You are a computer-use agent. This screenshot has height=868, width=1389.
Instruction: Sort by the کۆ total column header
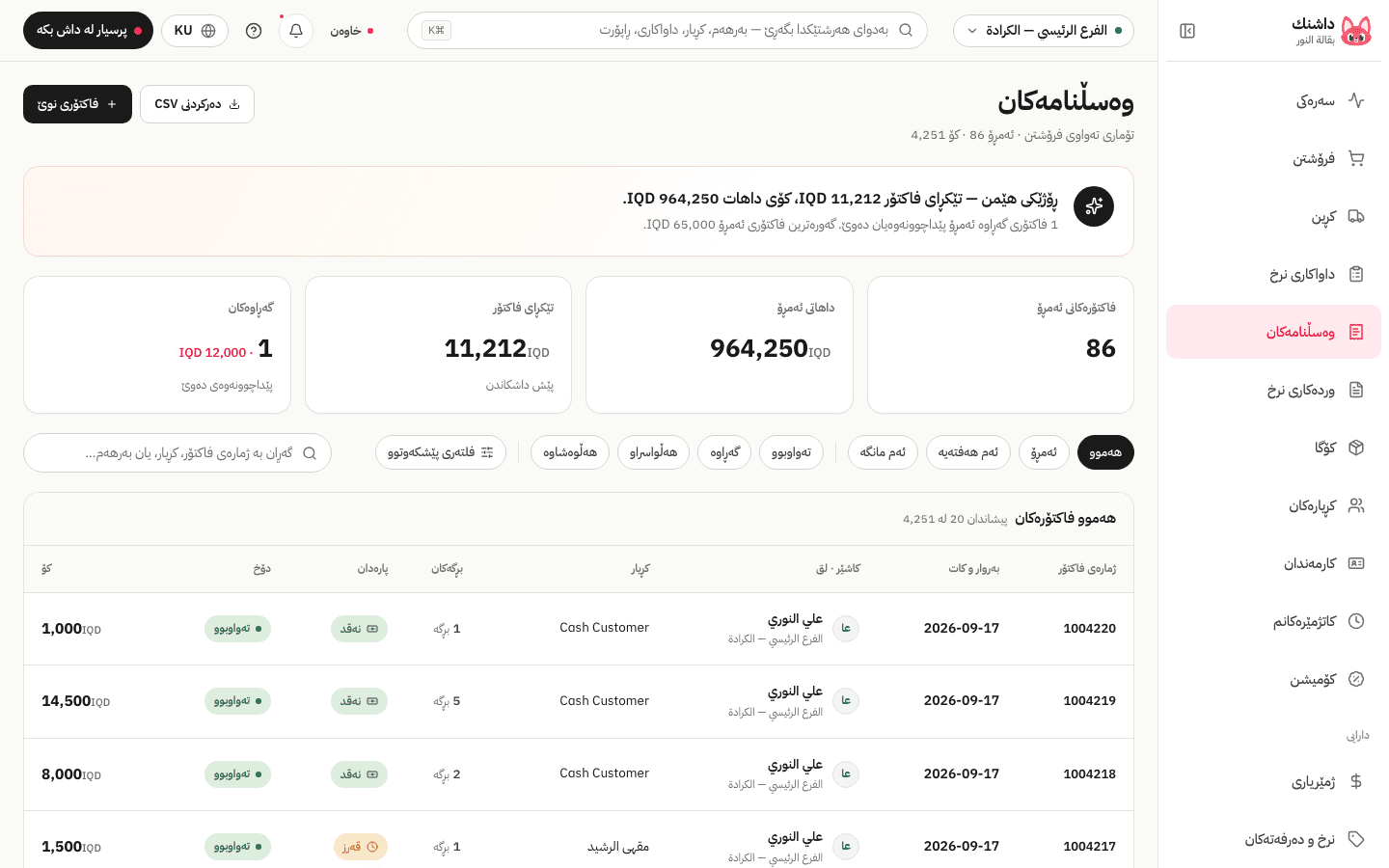(x=46, y=569)
